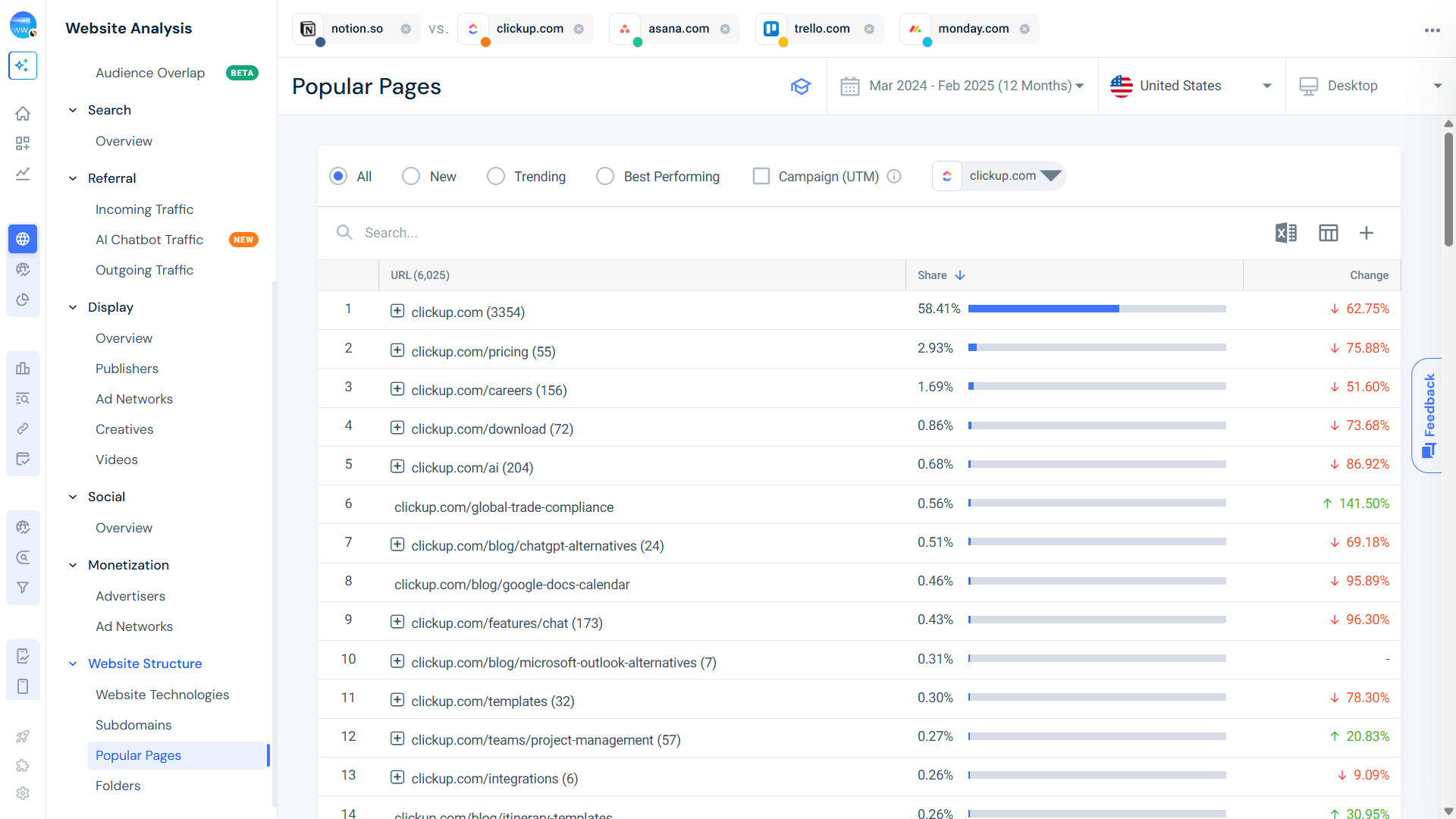
Task: Export the table to Excel
Action: click(1286, 233)
